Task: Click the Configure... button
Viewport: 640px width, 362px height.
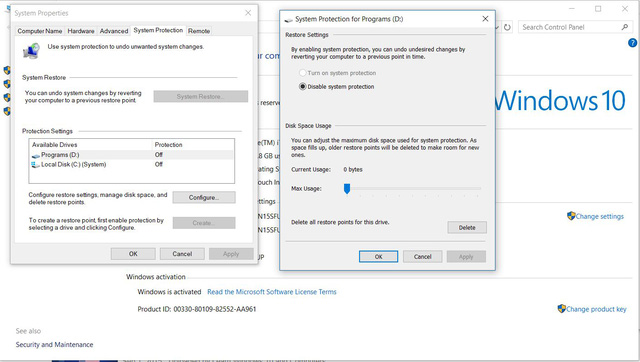Action: tap(204, 198)
